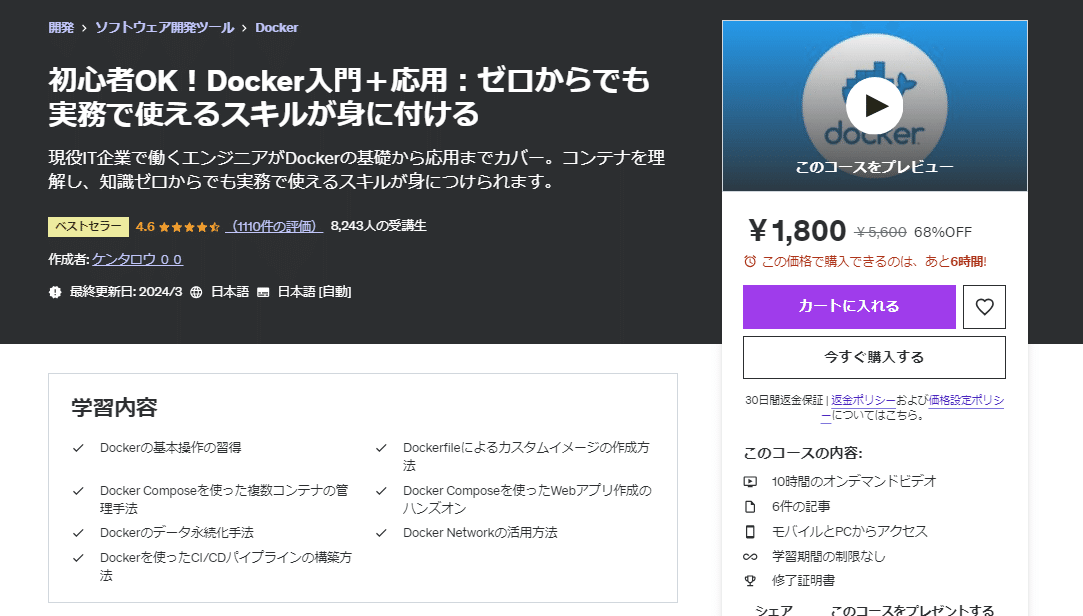Click the last-updated badge icon
Image resolution: width=1083 pixels, height=616 pixels.
pyautogui.click(x=55, y=292)
